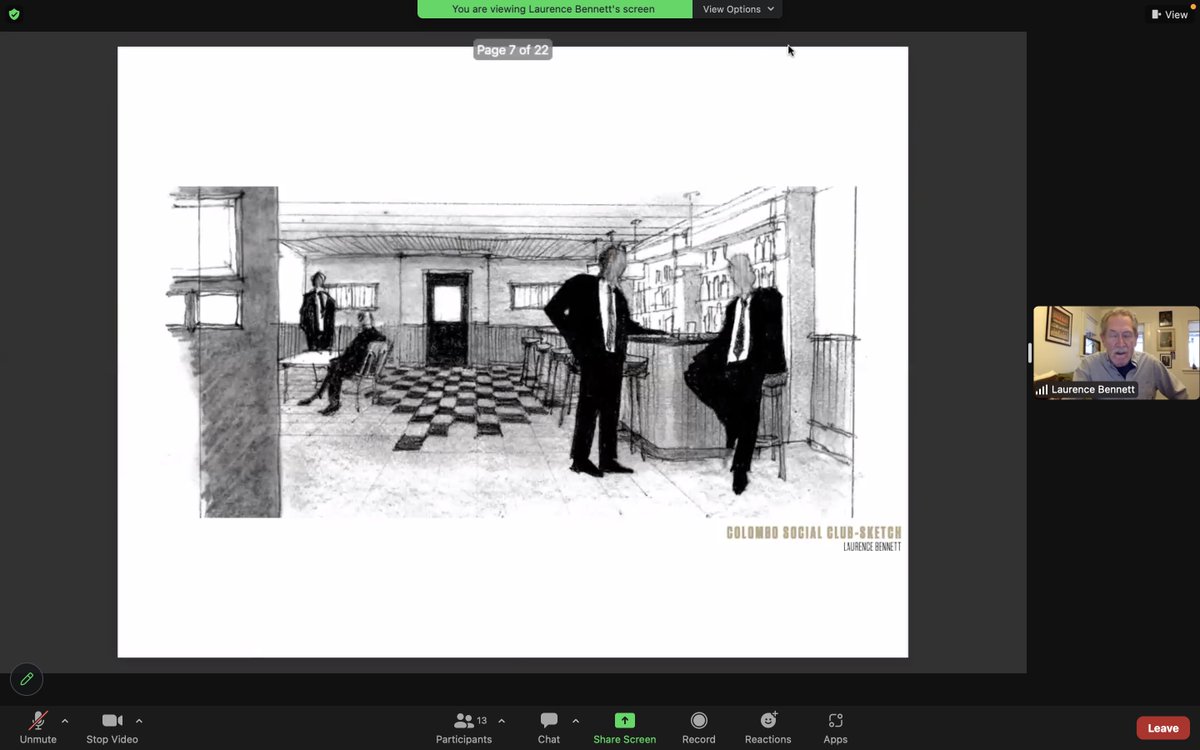
Task: Click the green encryption shield icon
Action: tap(14, 14)
